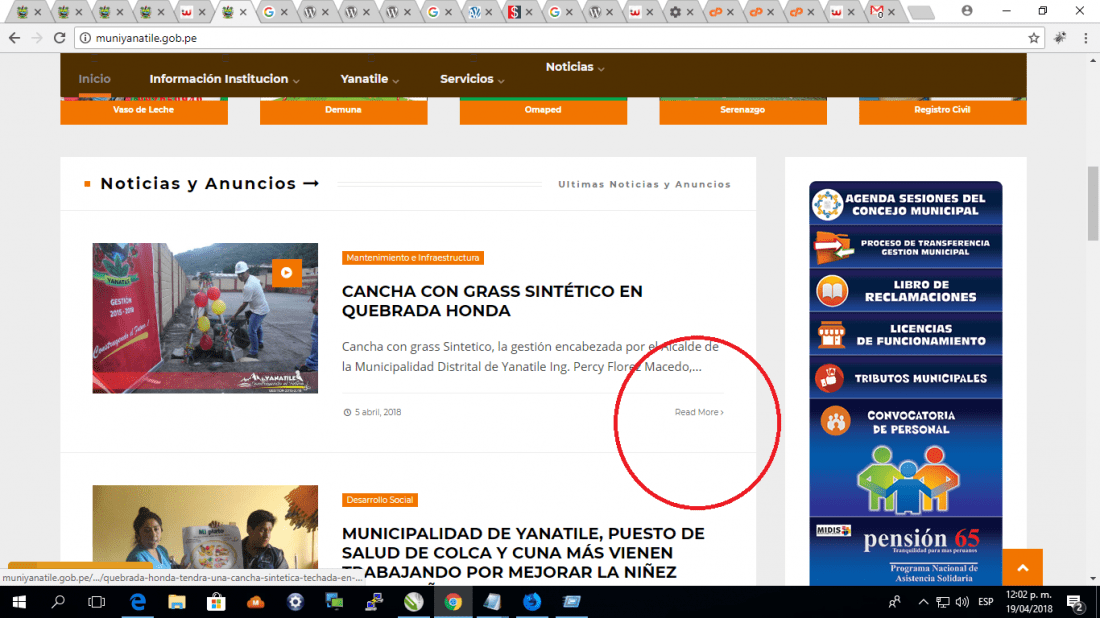Open the Desarrollo Social category tag
Screen dimensions: 1100x618
(380, 500)
